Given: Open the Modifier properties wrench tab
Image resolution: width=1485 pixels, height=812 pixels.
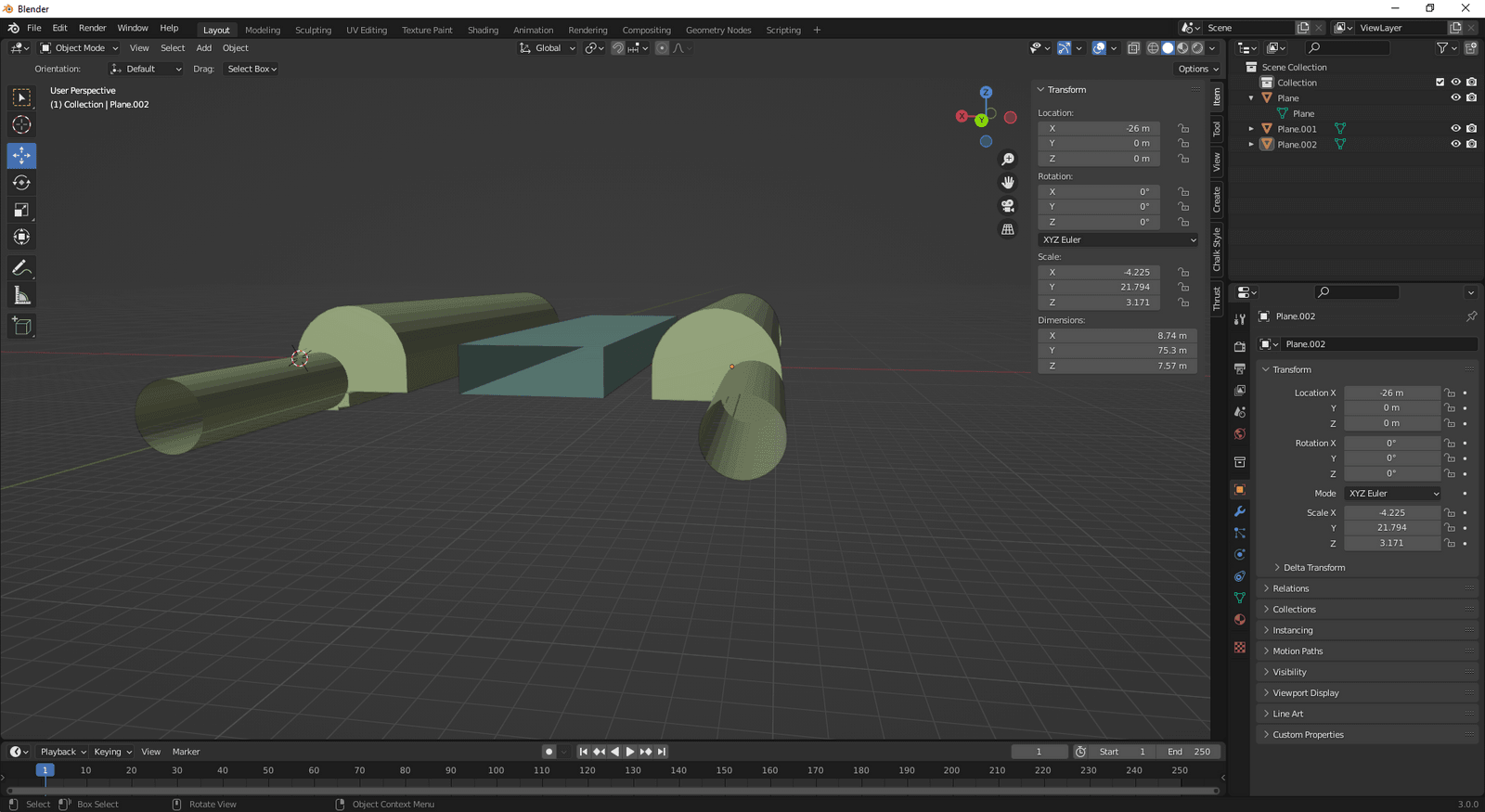Looking at the screenshot, I should pos(1239,511).
